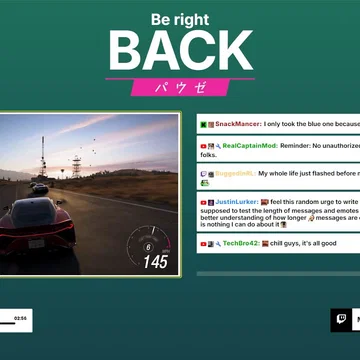
Task: Click the Twitch icon beside BuggedinRL
Action: (203, 174)
